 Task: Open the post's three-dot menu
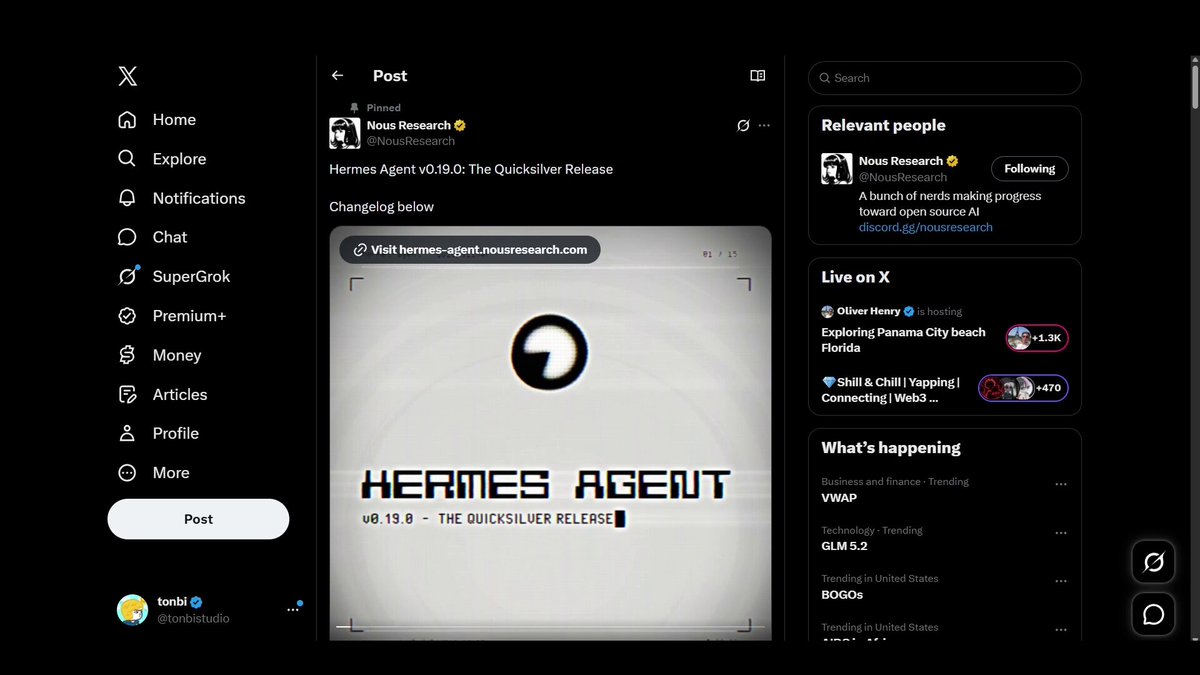coord(765,125)
